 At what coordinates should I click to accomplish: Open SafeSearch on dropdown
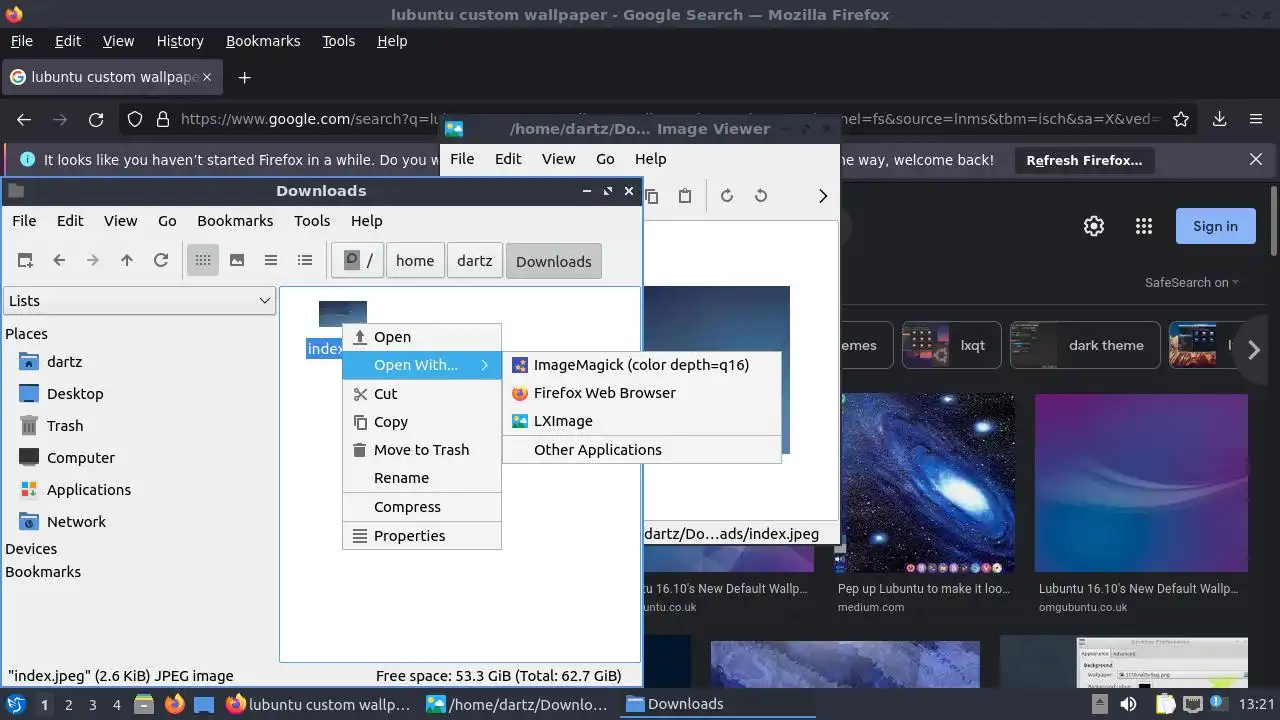(1192, 283)
